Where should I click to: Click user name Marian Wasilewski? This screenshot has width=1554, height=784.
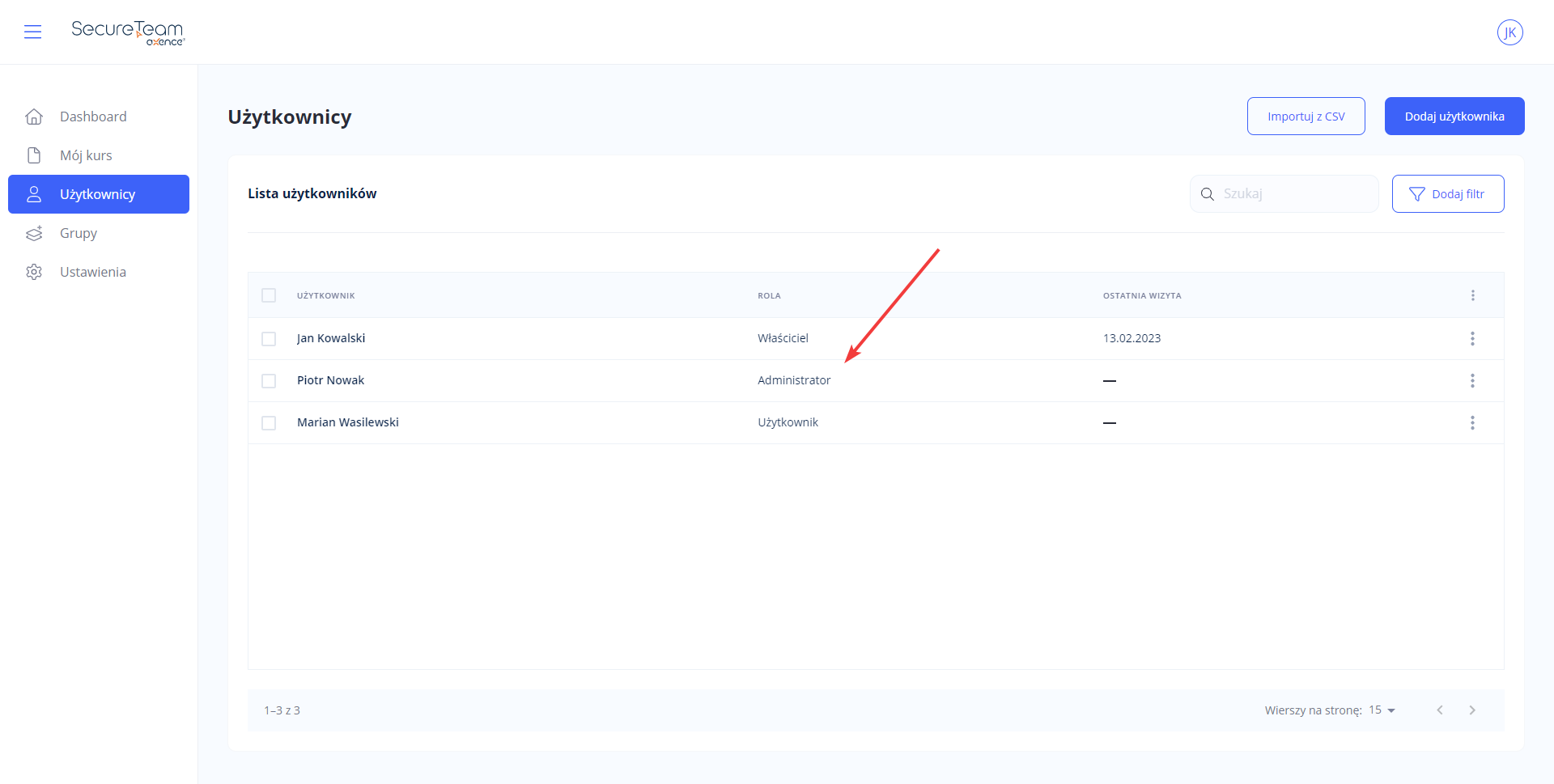click(x=348, y=422)
